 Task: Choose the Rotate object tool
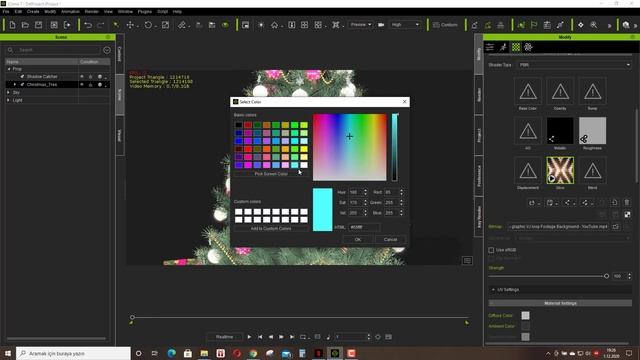[x=148, y=25]
